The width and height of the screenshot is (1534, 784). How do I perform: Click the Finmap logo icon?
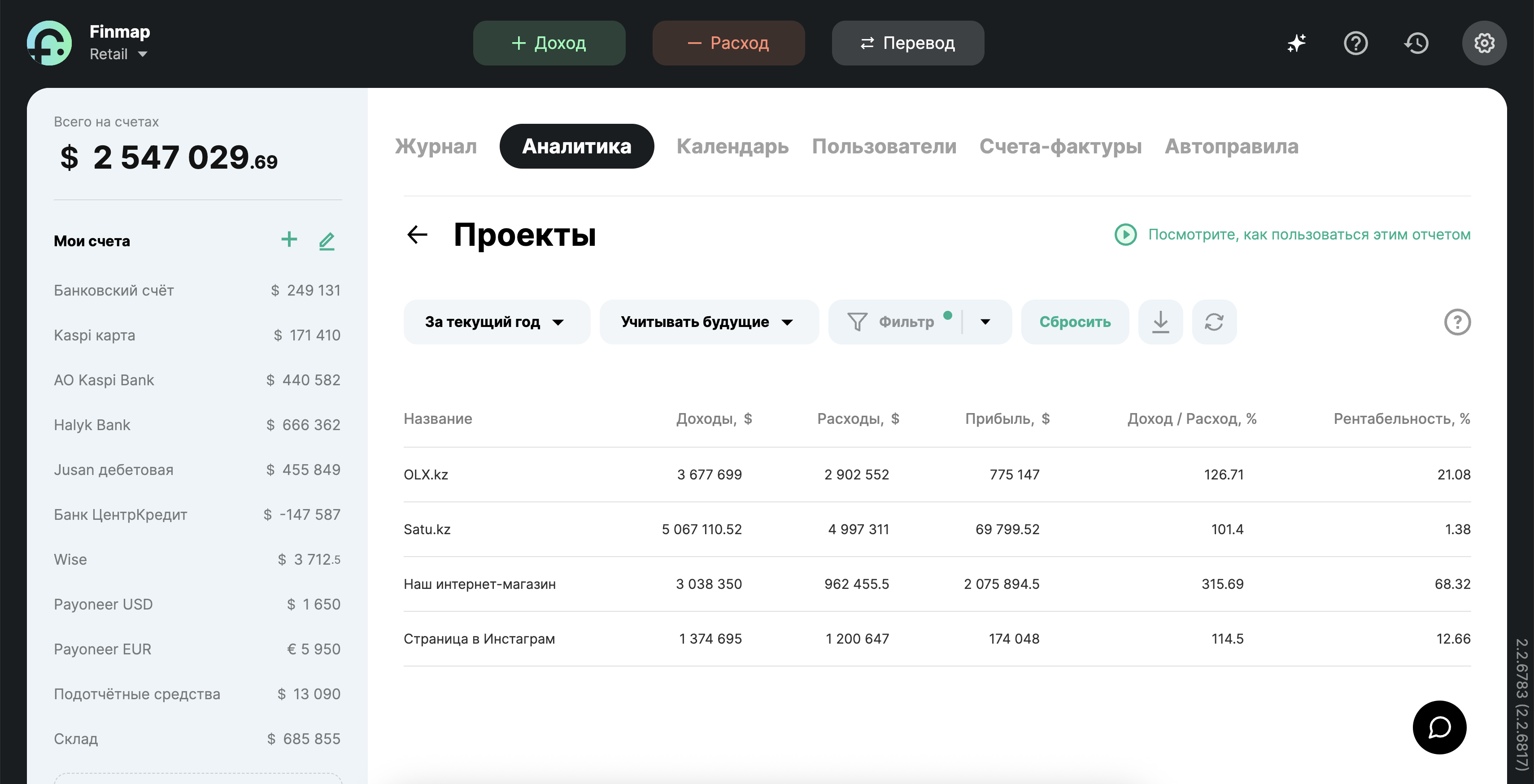pos(49,43)
